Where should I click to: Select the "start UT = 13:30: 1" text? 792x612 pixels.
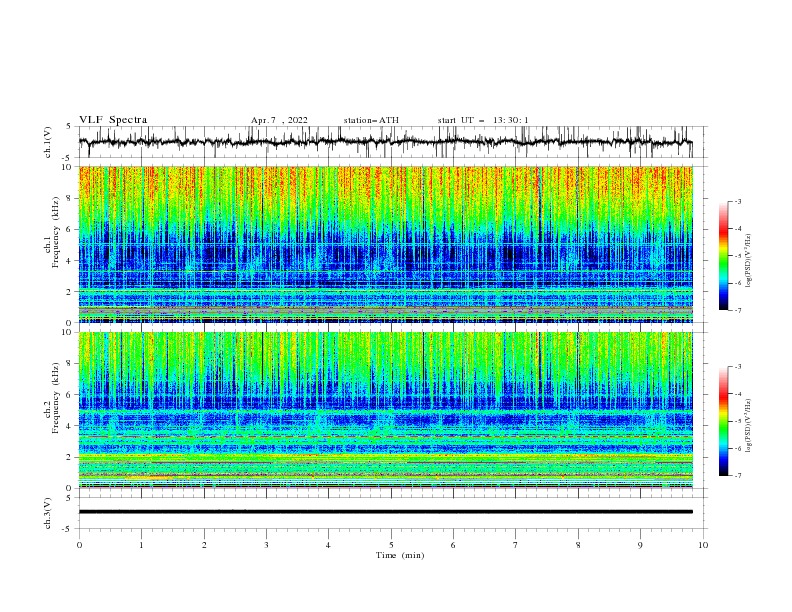483,120
